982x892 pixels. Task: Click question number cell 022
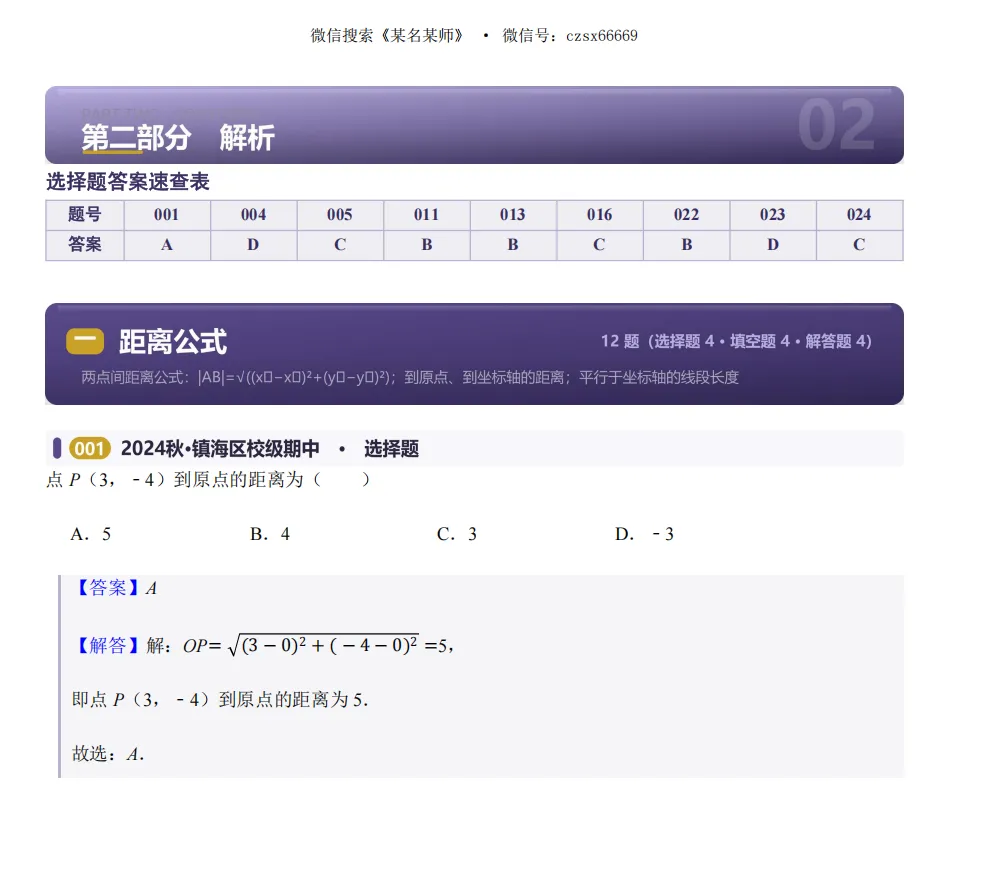[x=686, y=215]
